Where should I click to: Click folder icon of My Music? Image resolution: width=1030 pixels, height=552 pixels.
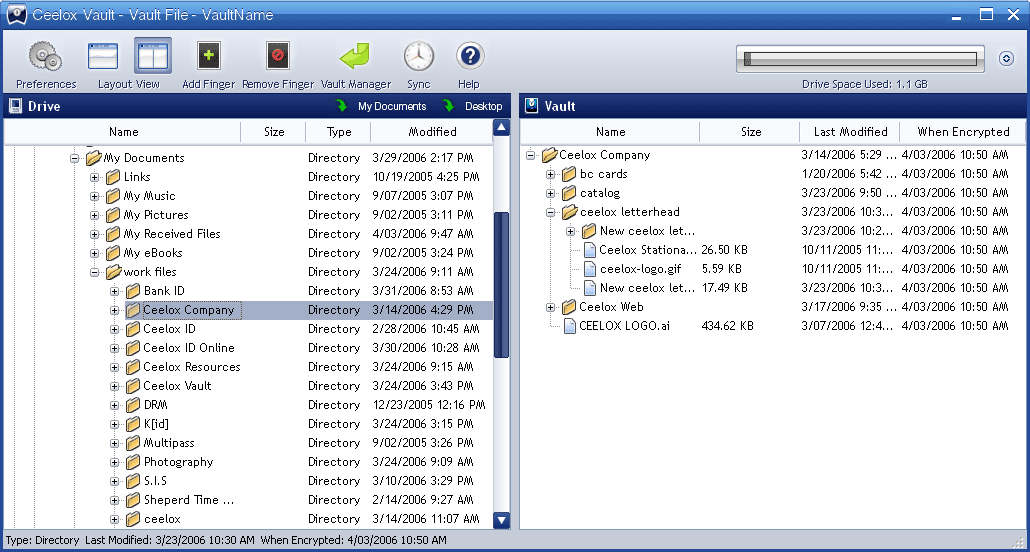[113, 196]
